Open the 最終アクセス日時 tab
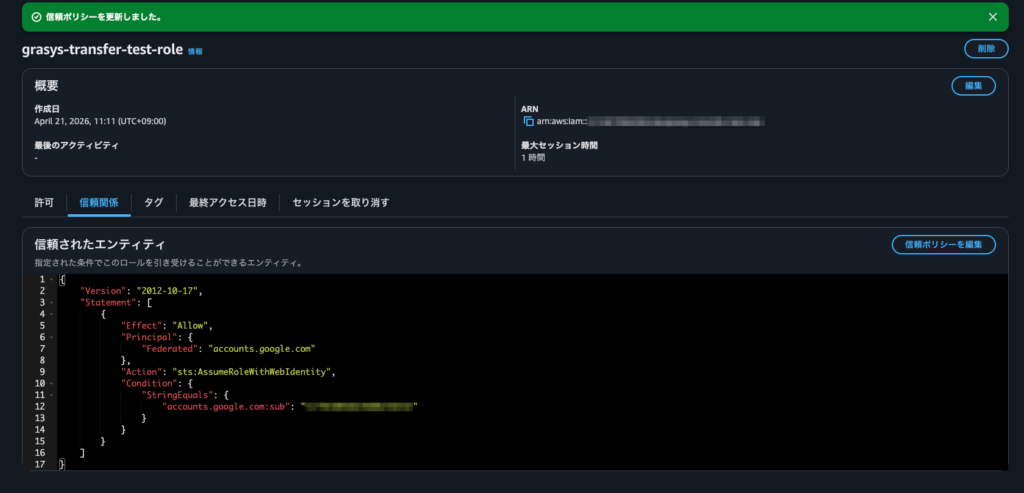The width and height of the screenshot is (1024, 493). coord(227,202)
